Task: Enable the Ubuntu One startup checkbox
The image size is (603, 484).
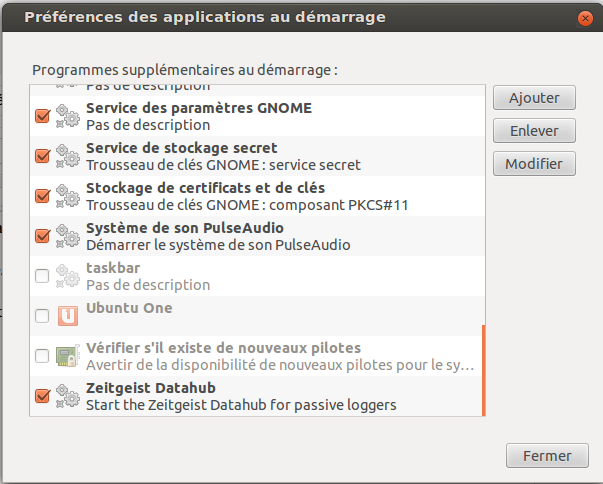Action: [42, 316]
